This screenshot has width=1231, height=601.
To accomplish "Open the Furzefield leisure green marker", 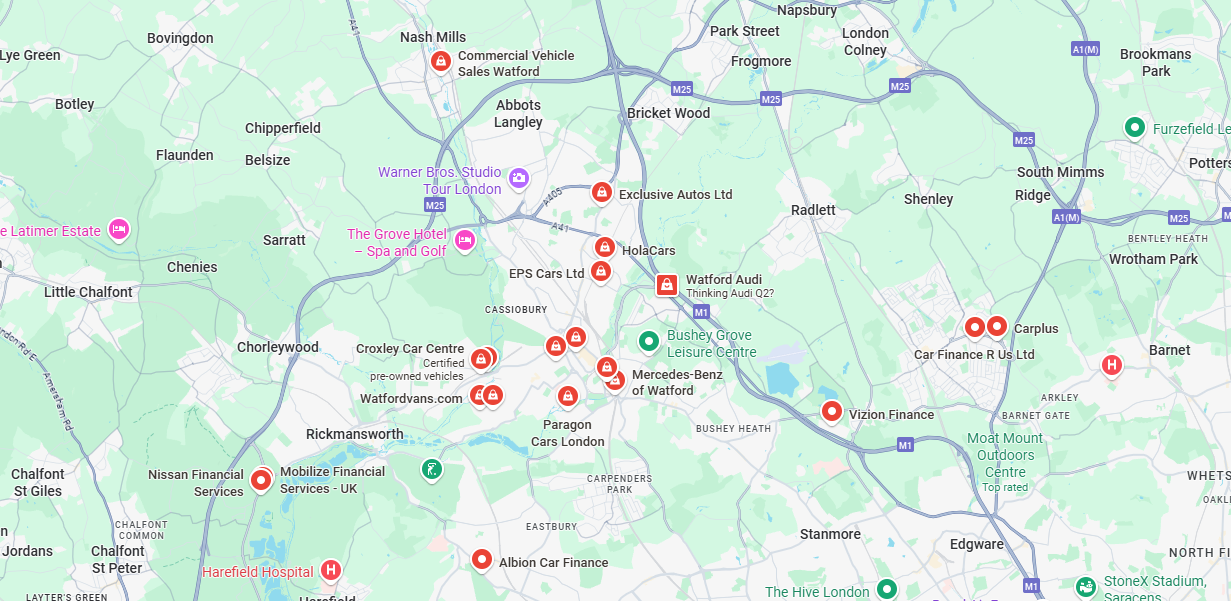I will [1134, 128].
